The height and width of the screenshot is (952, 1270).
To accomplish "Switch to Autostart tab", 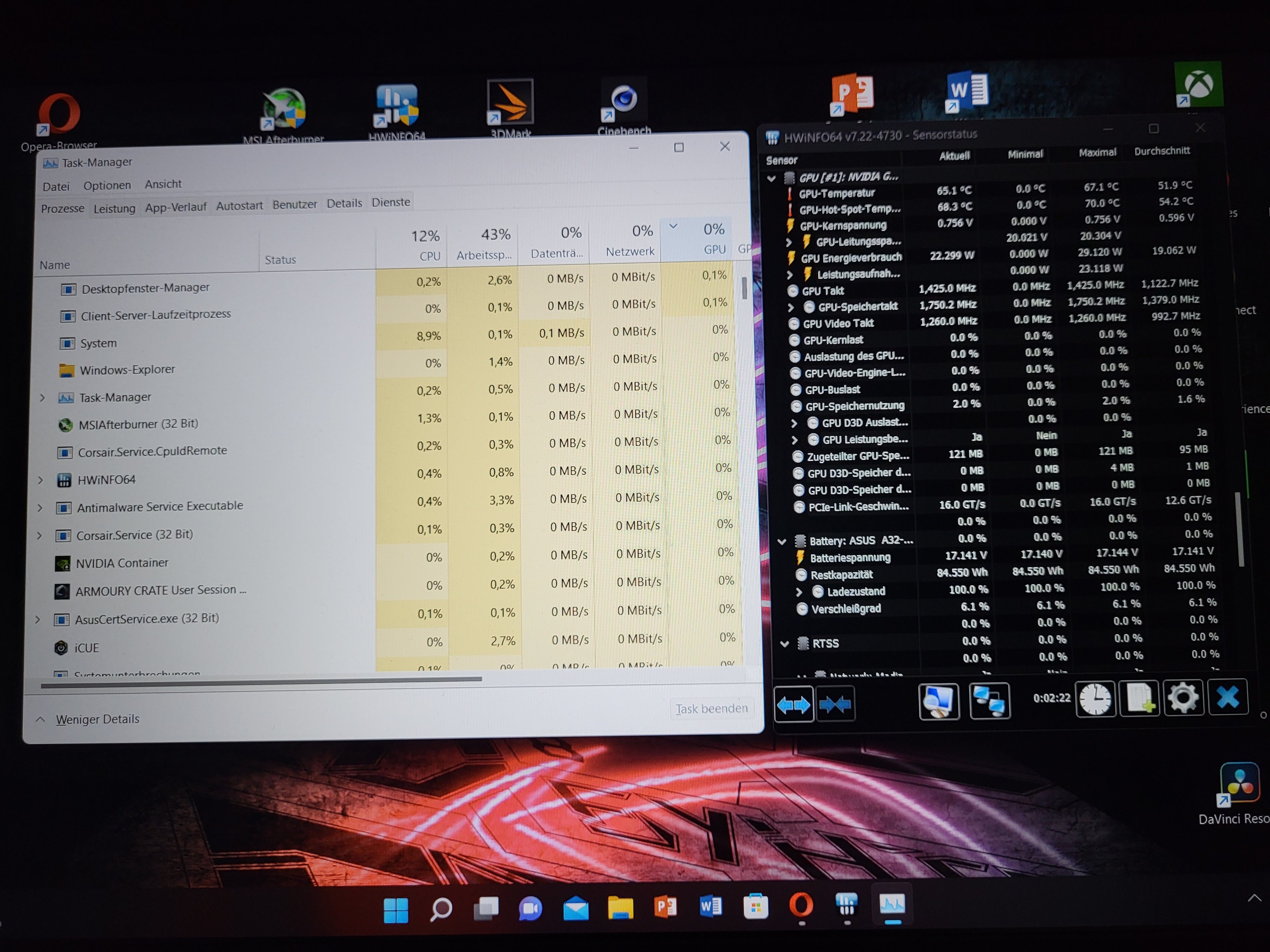I will pyautogui.click(x=239, y=205).
